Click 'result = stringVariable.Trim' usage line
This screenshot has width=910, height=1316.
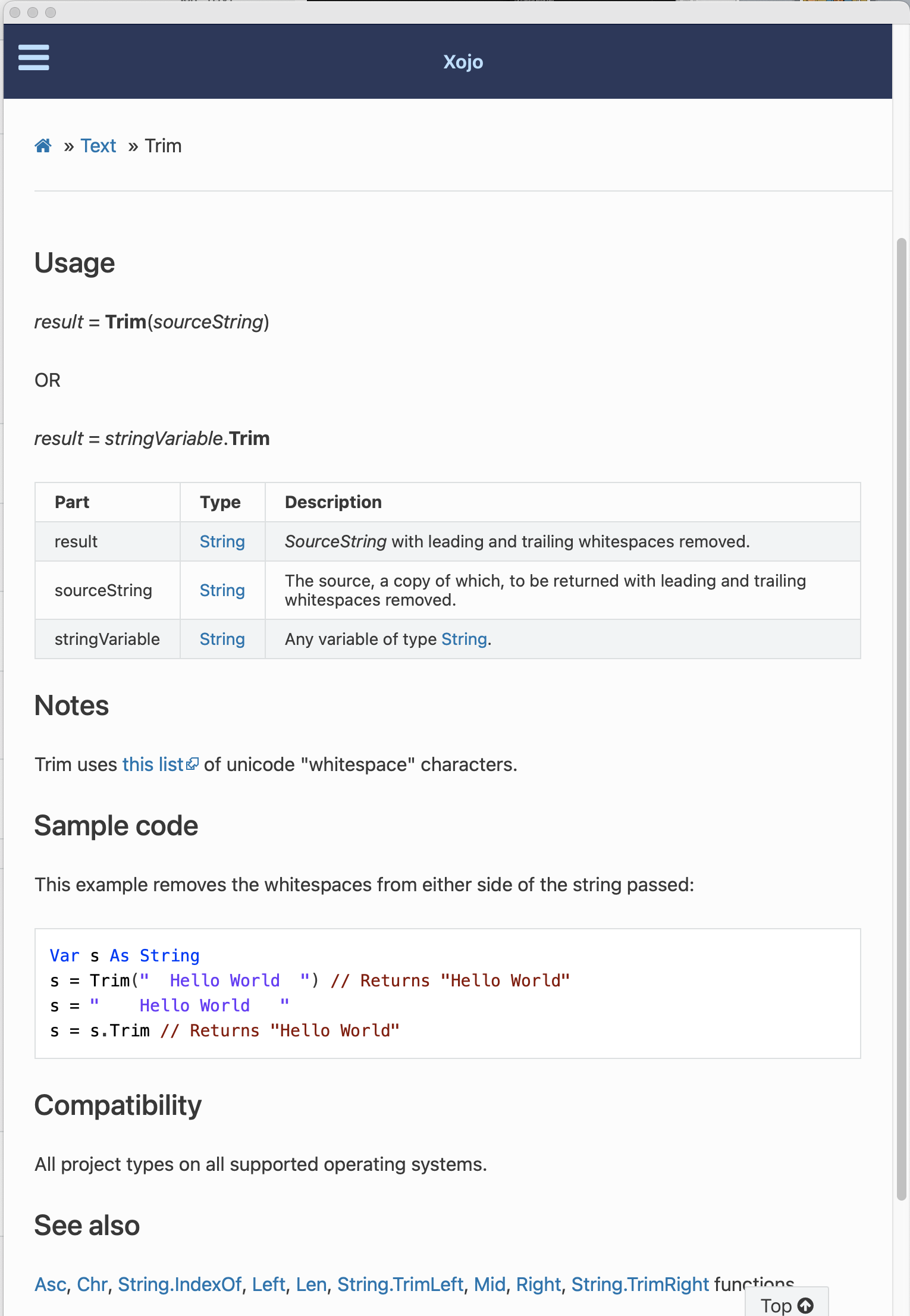152,438
